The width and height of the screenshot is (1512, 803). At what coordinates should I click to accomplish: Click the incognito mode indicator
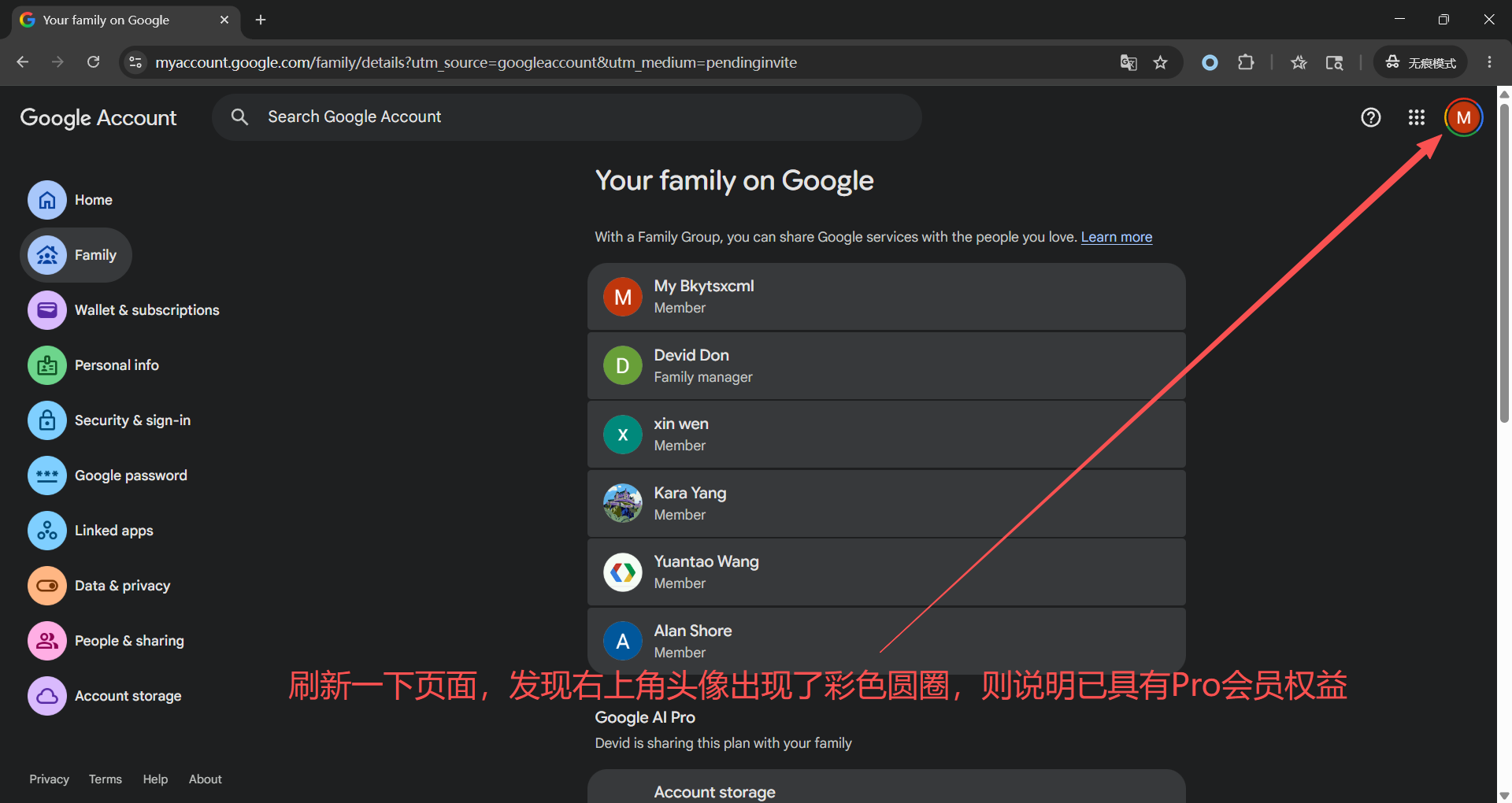click(x=1421, y=62)
